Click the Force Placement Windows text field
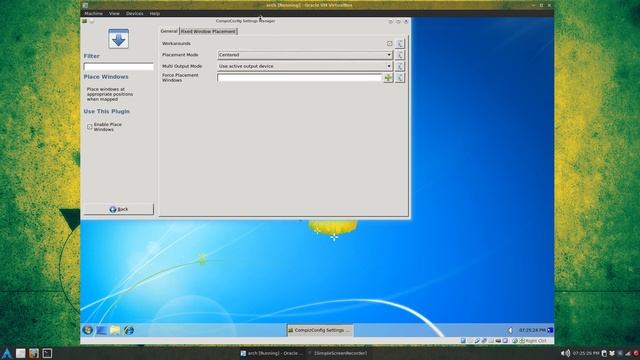640x360 pixels. point(300,78)
